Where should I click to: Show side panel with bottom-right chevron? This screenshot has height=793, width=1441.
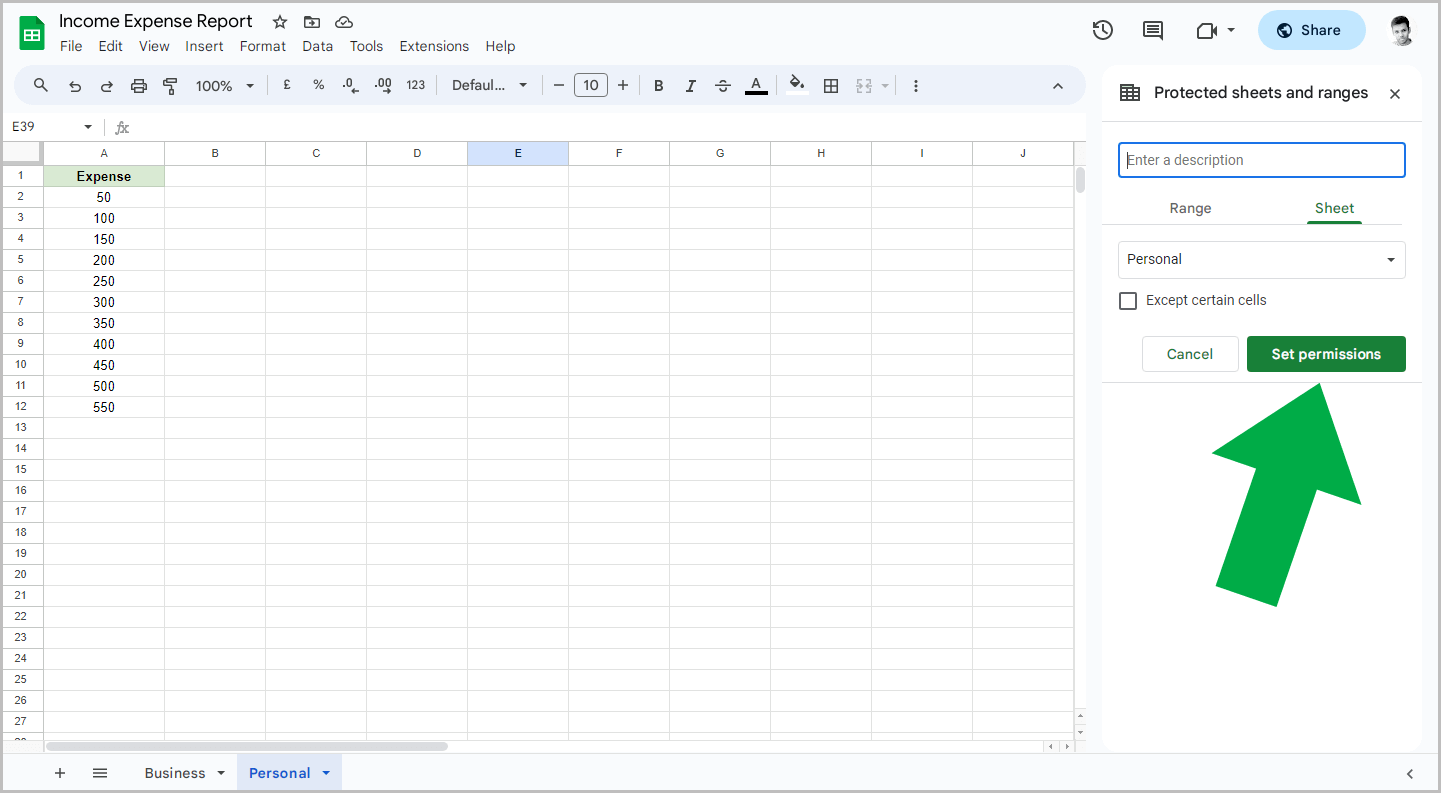click(1410, 774)
